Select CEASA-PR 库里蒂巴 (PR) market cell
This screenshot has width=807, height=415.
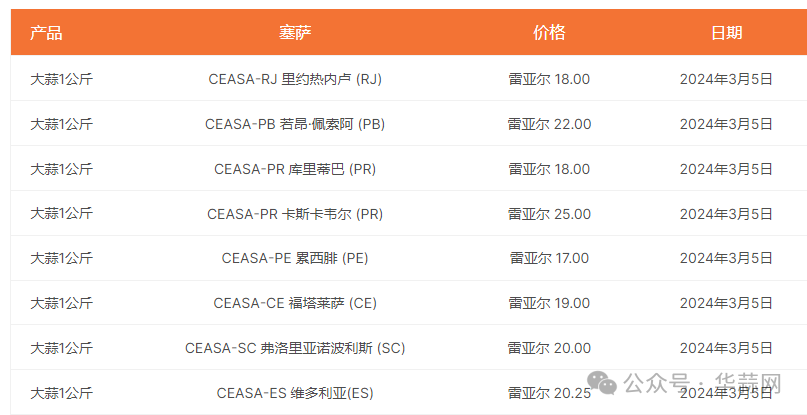[295, 169]
